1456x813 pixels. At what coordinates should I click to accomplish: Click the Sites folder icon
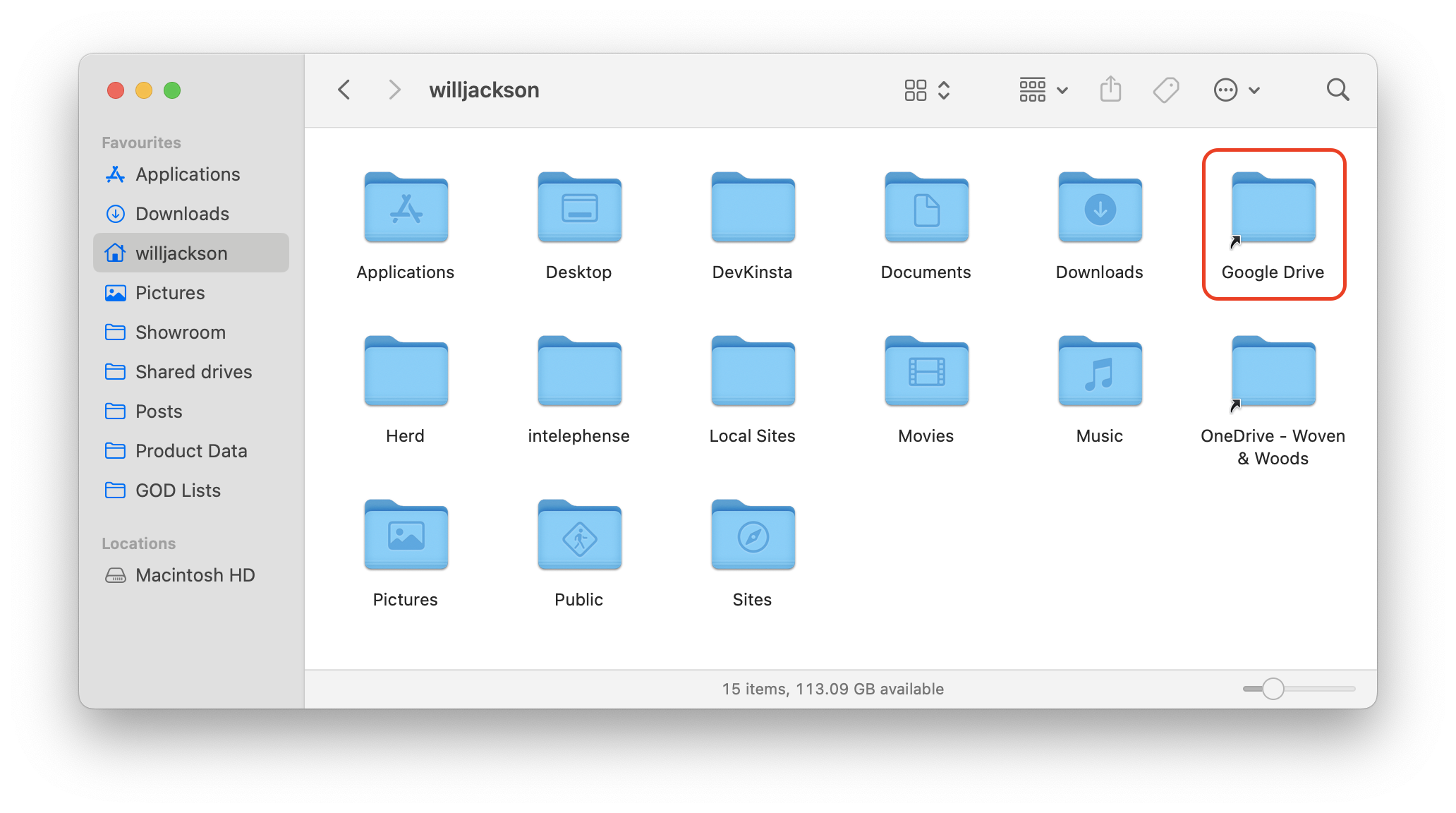[x=753, y=536]
